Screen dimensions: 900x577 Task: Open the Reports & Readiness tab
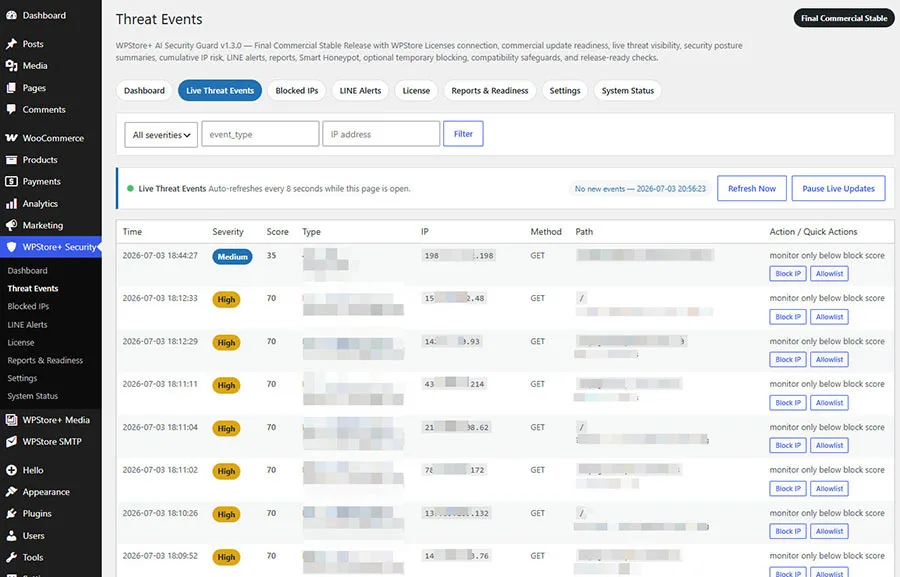click(x=490, y=91)
